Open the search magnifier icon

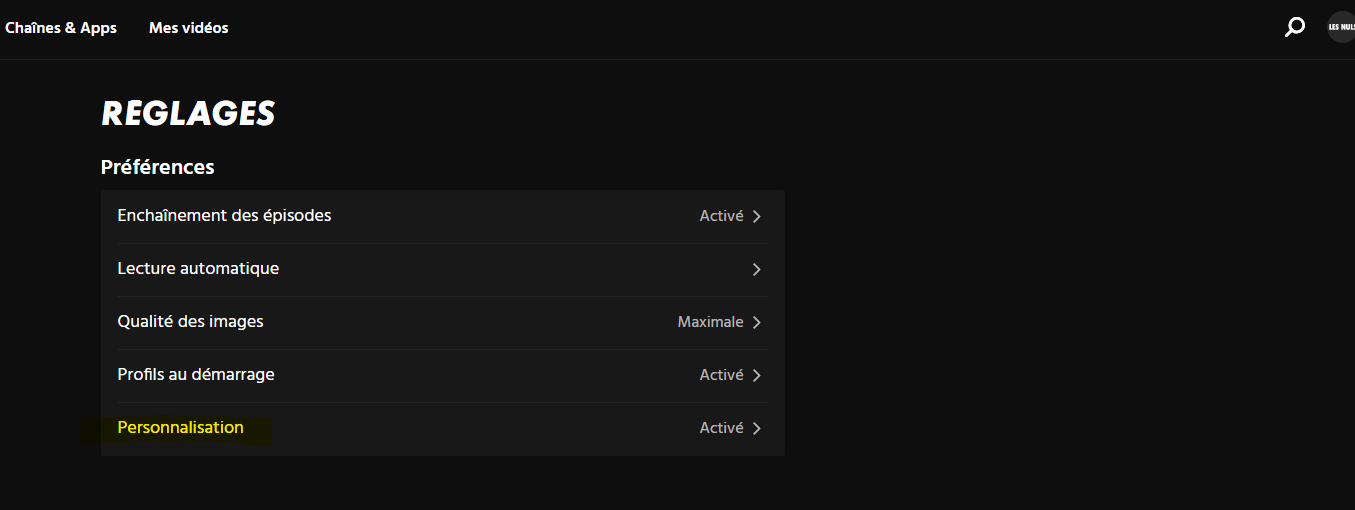pyautogui.click(x=1294, y=27)
